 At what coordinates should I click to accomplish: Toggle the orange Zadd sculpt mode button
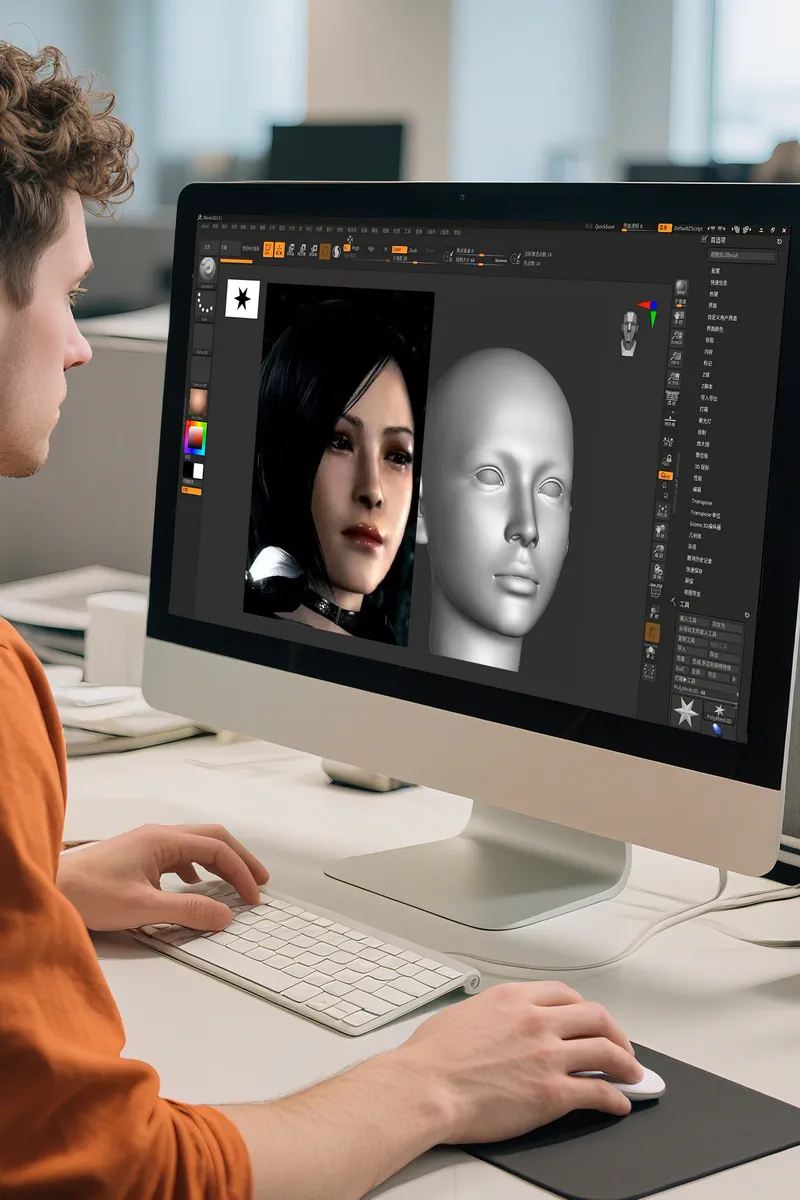(397, 249)
